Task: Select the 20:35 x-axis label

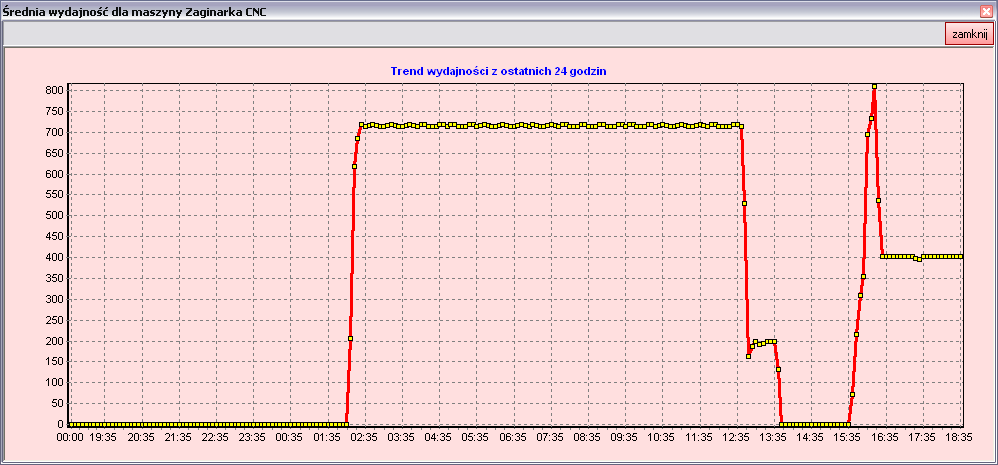Action: [141, 438]
